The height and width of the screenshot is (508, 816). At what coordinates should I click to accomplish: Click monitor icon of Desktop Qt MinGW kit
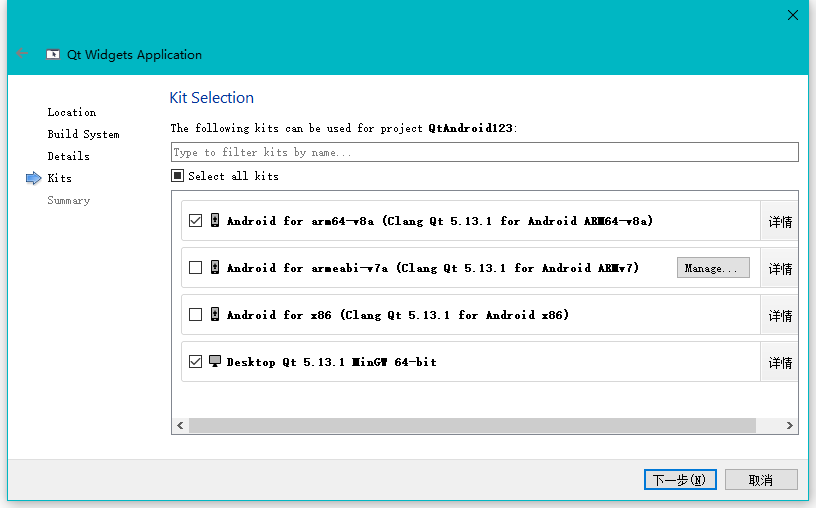coord(215,361)
